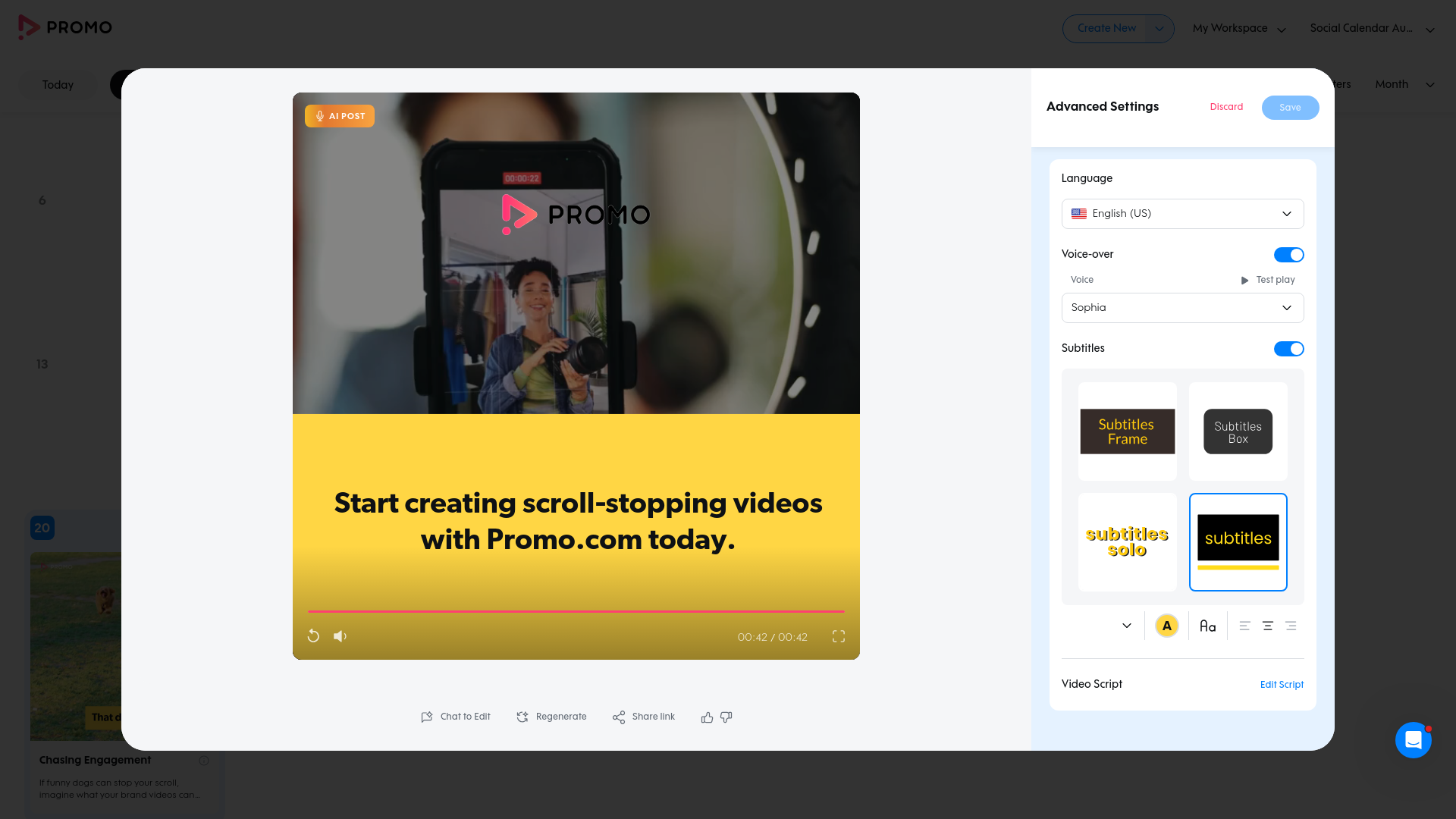Open the yellow subtitle color swatch
Screen dimensions: 1456x819
pyautogui.click(x=1166, y=626)
